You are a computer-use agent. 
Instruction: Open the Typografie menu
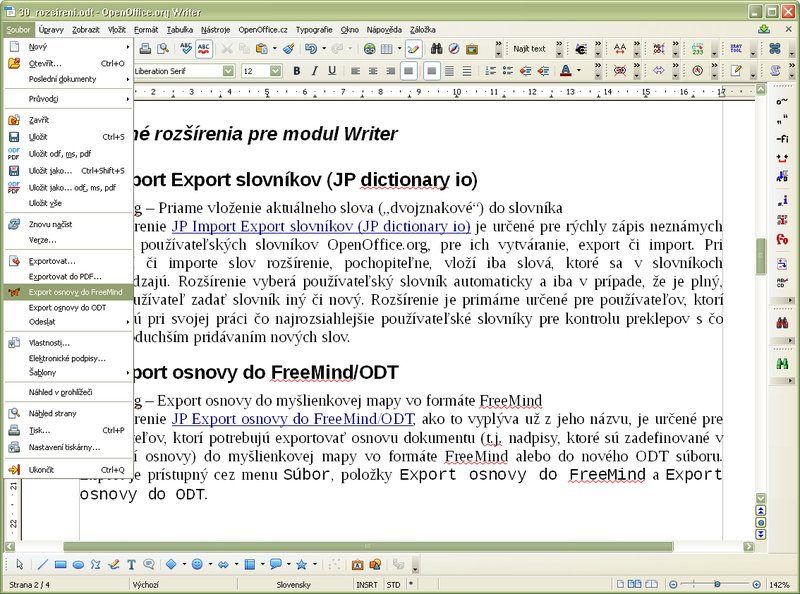click(x=314, y=30)
